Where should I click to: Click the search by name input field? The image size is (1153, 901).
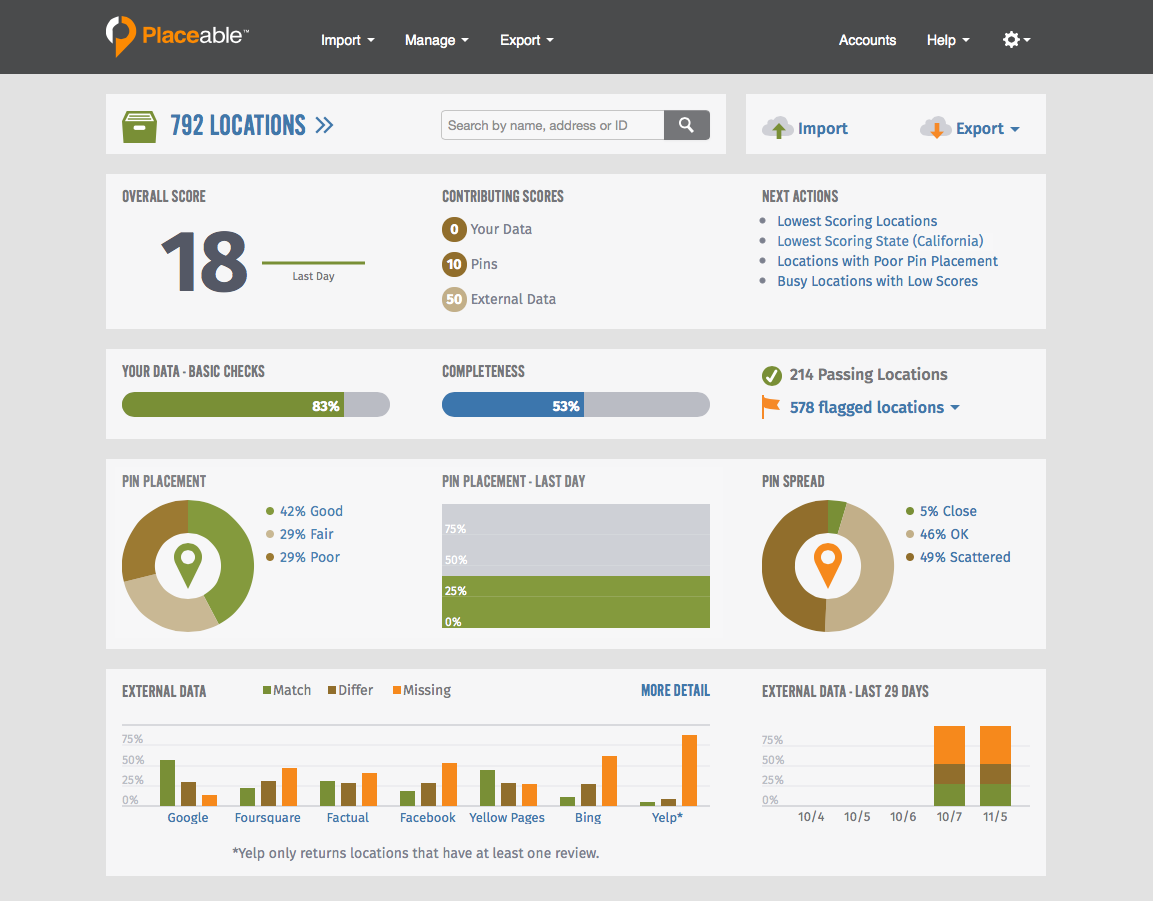click(x=553, y=125)
